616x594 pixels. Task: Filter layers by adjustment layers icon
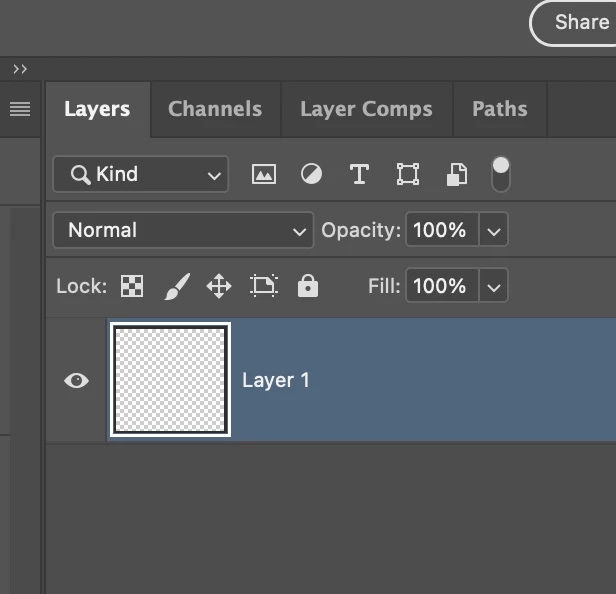click(311, 174)
